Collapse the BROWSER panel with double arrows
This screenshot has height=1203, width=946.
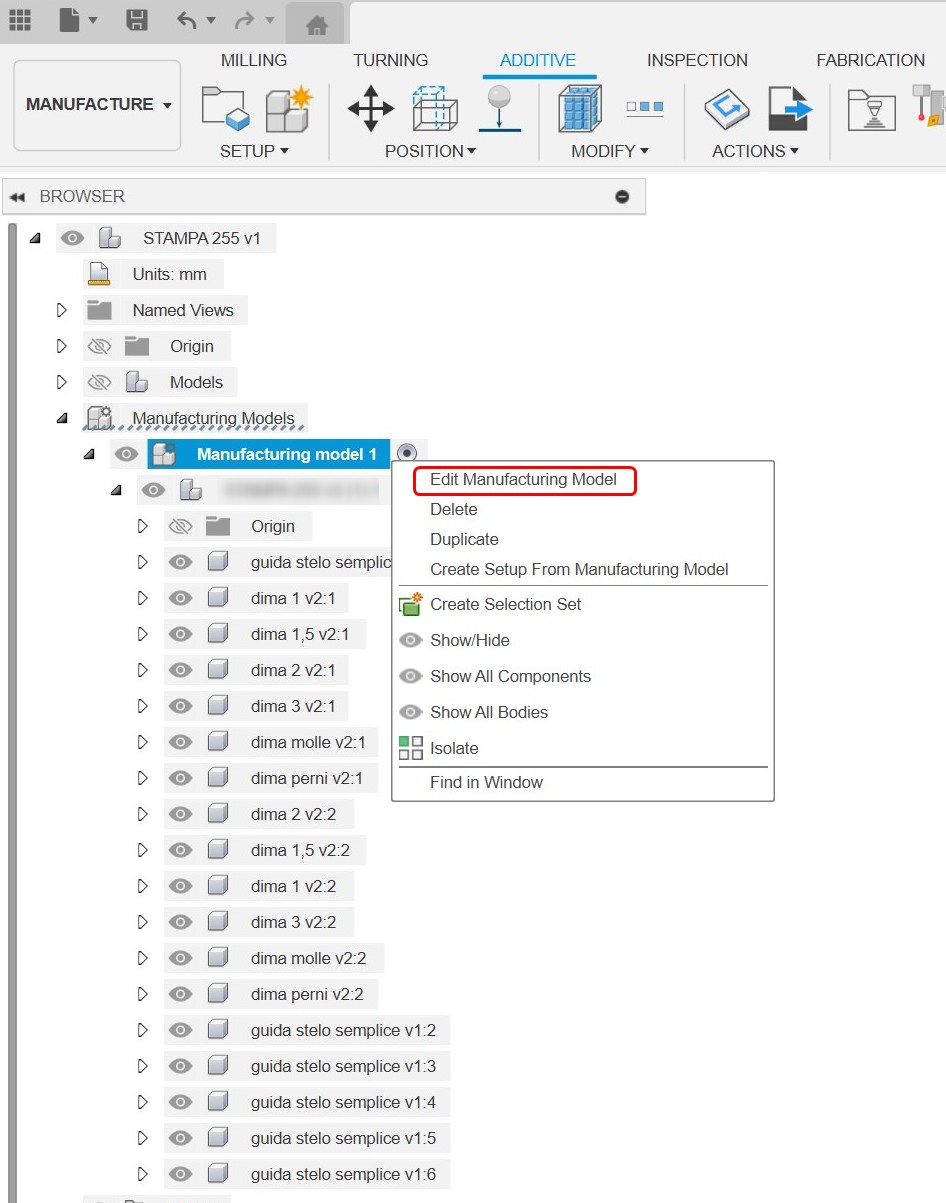click(x=17, y=196)
